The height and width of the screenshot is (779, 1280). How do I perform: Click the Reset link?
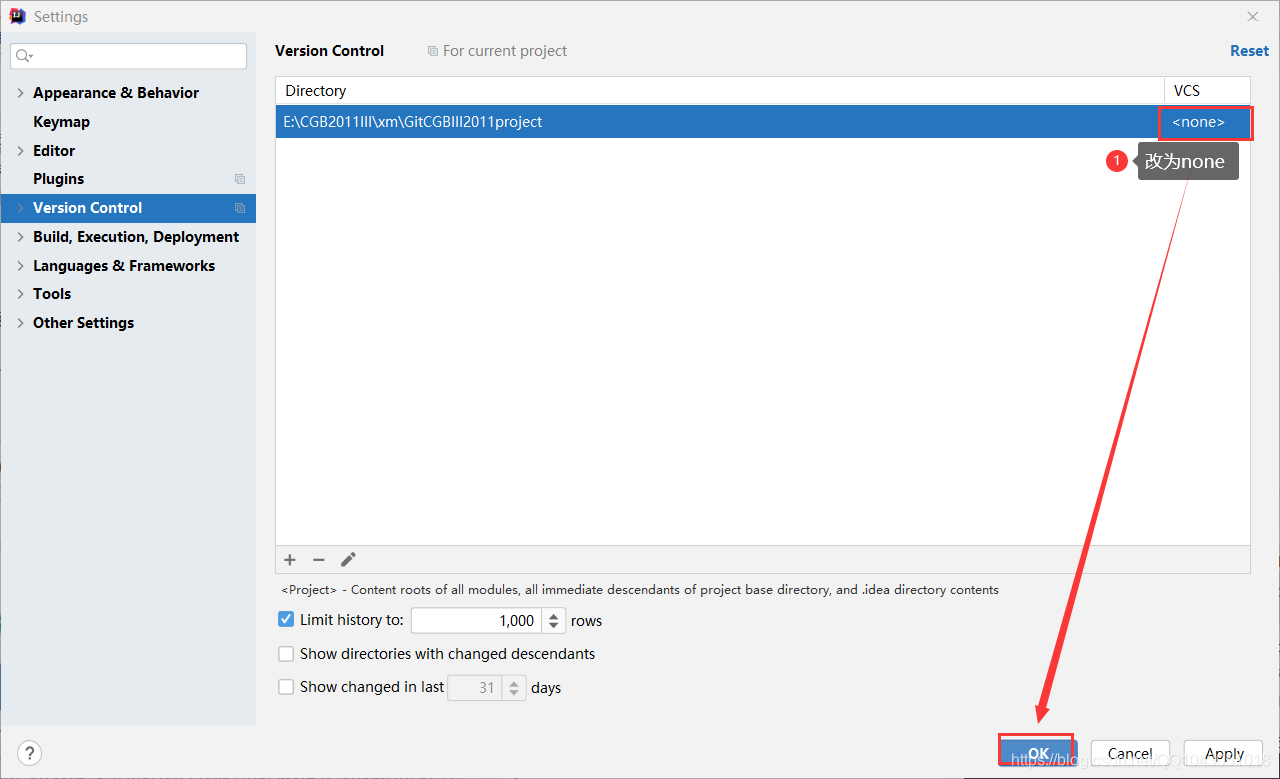[x=1249, y=51]
